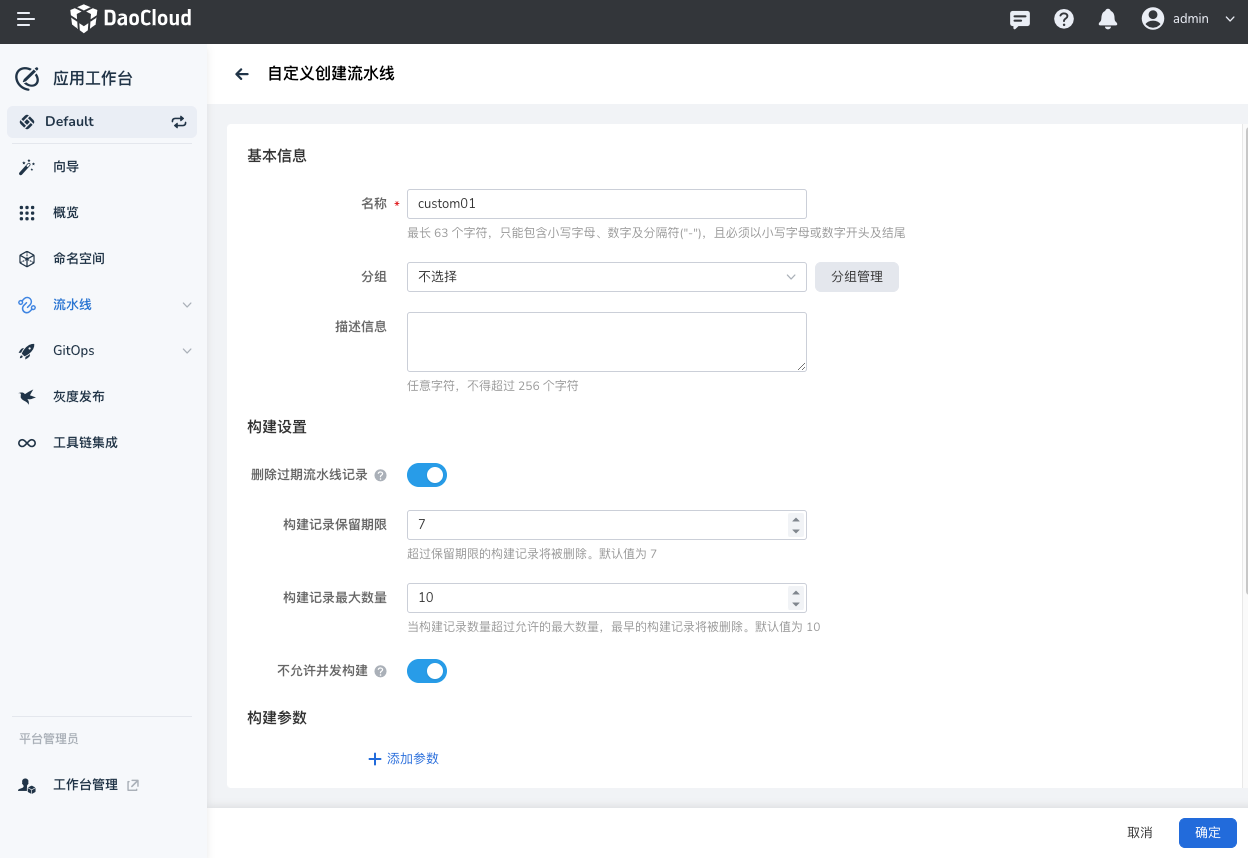Click the 分组管理 button
Viewport: 1248px width, 858px height.
coord(856,277)
